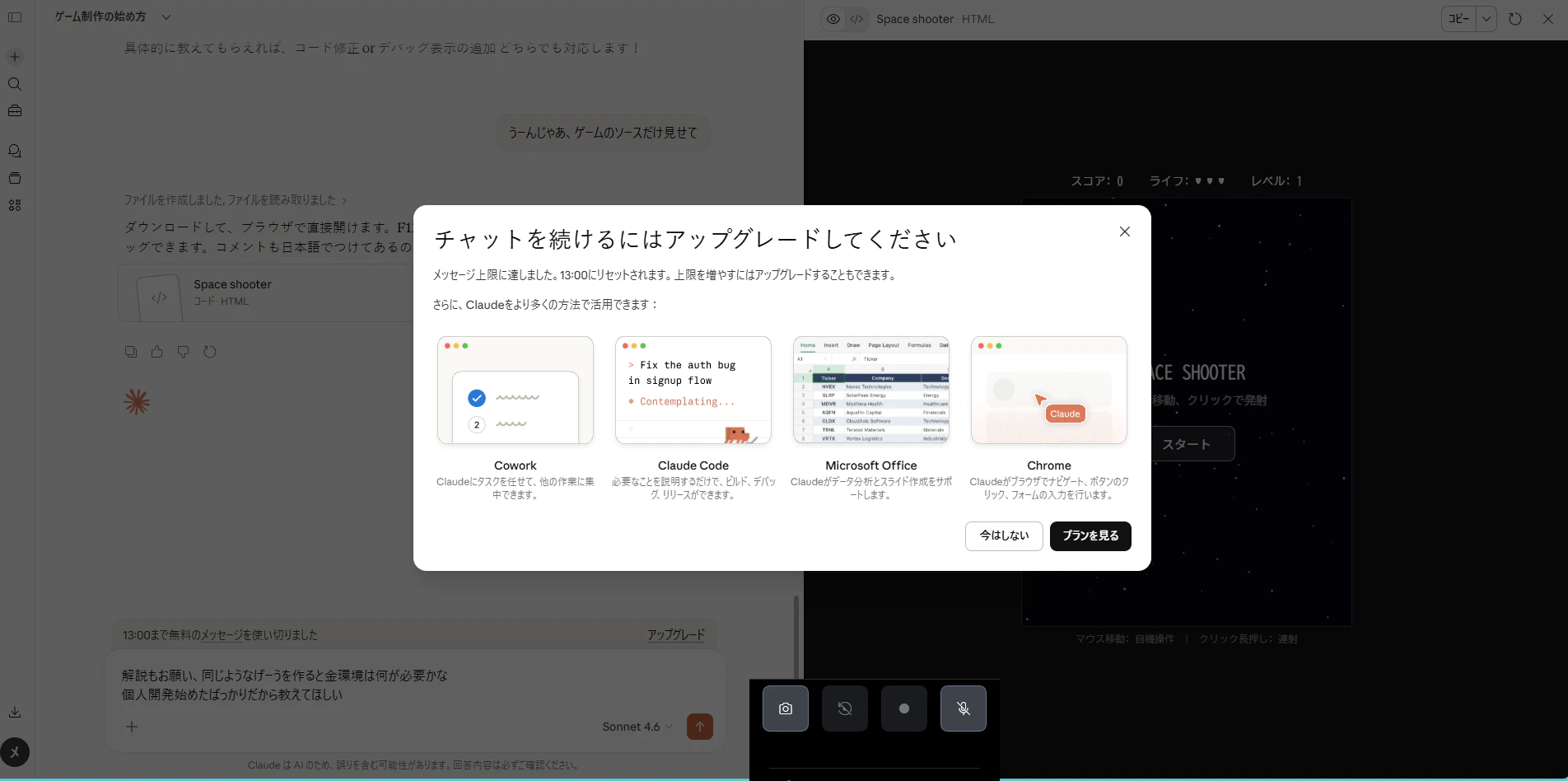Open the chats list speech-bubble icon
This screenshot has width=1568, height=781.
15,151
